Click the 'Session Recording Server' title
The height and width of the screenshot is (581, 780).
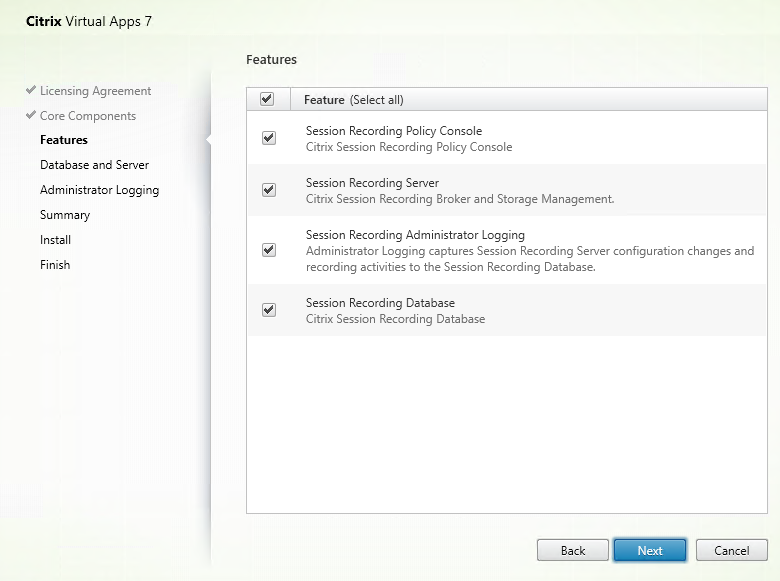[372, 183]
